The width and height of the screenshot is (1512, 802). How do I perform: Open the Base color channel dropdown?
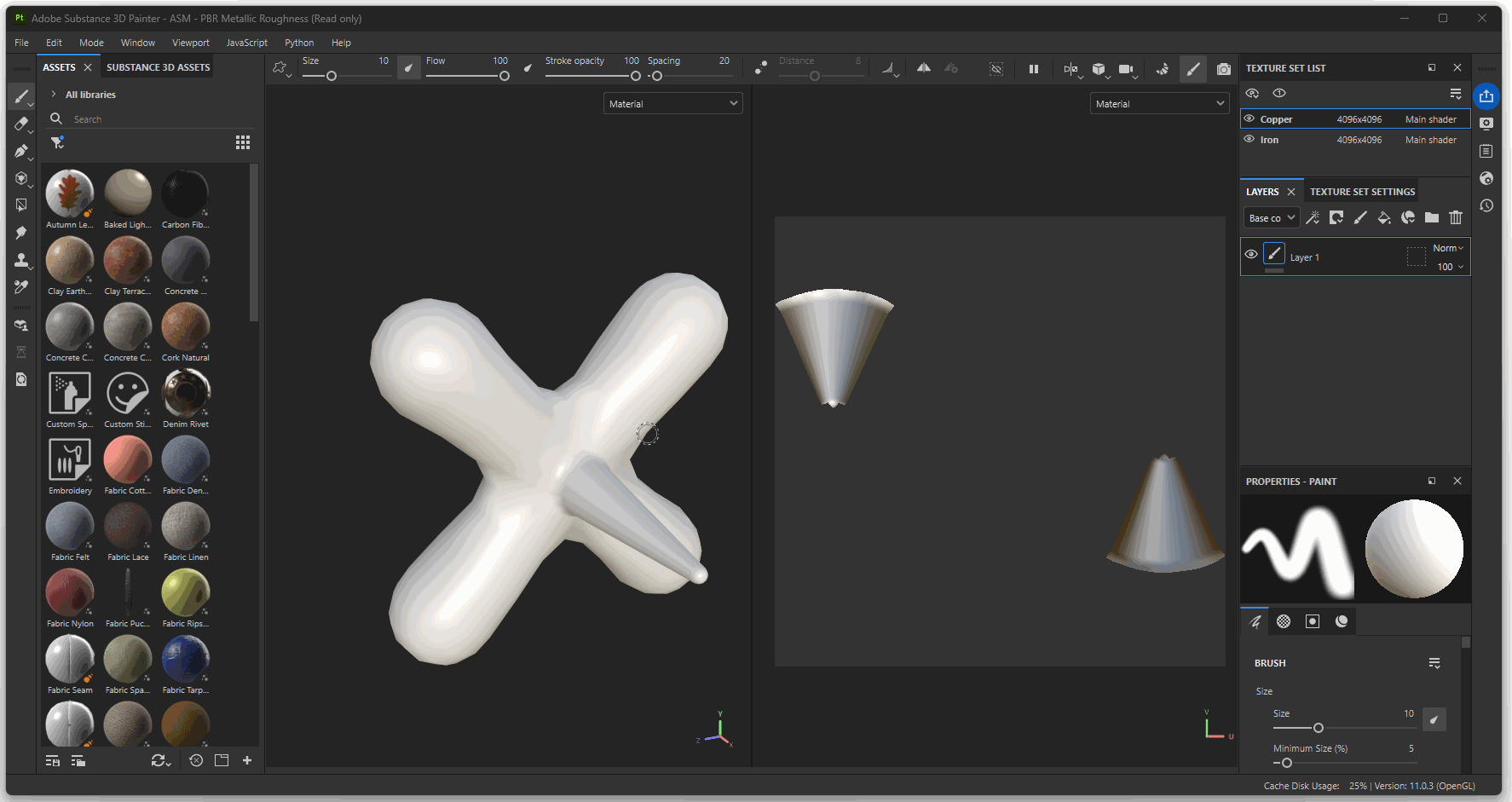[1272, 218]
